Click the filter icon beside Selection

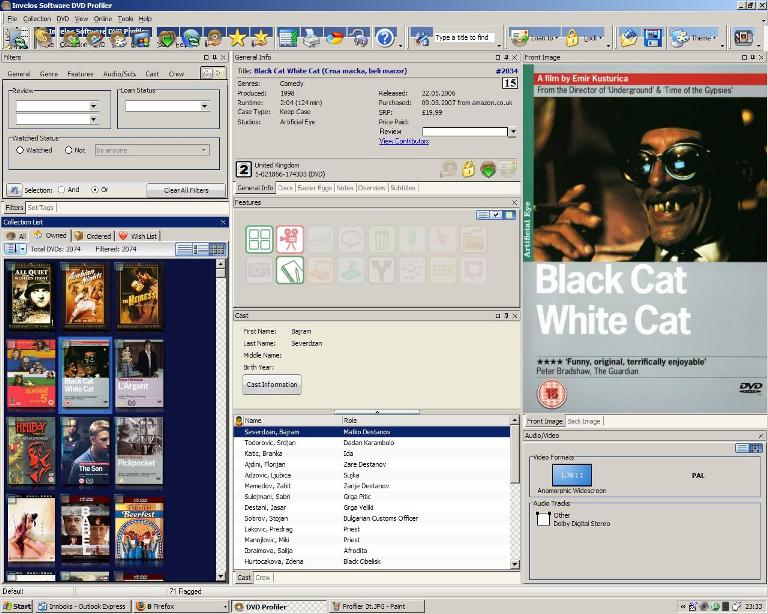pyautogui.click(x=14, y=190)
